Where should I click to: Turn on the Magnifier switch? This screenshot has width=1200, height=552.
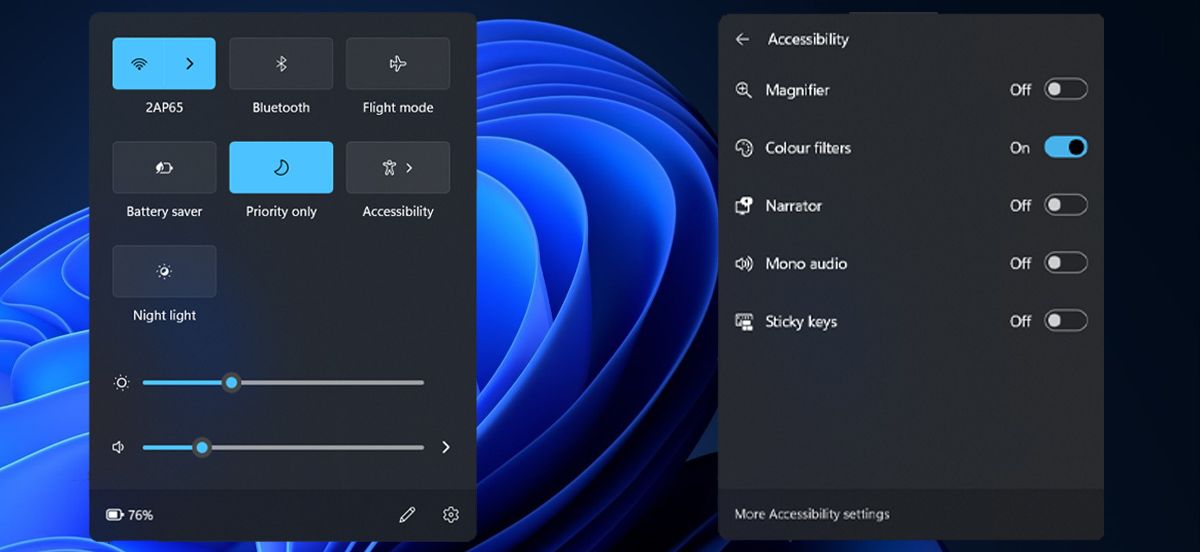(x=1066, y=90)
